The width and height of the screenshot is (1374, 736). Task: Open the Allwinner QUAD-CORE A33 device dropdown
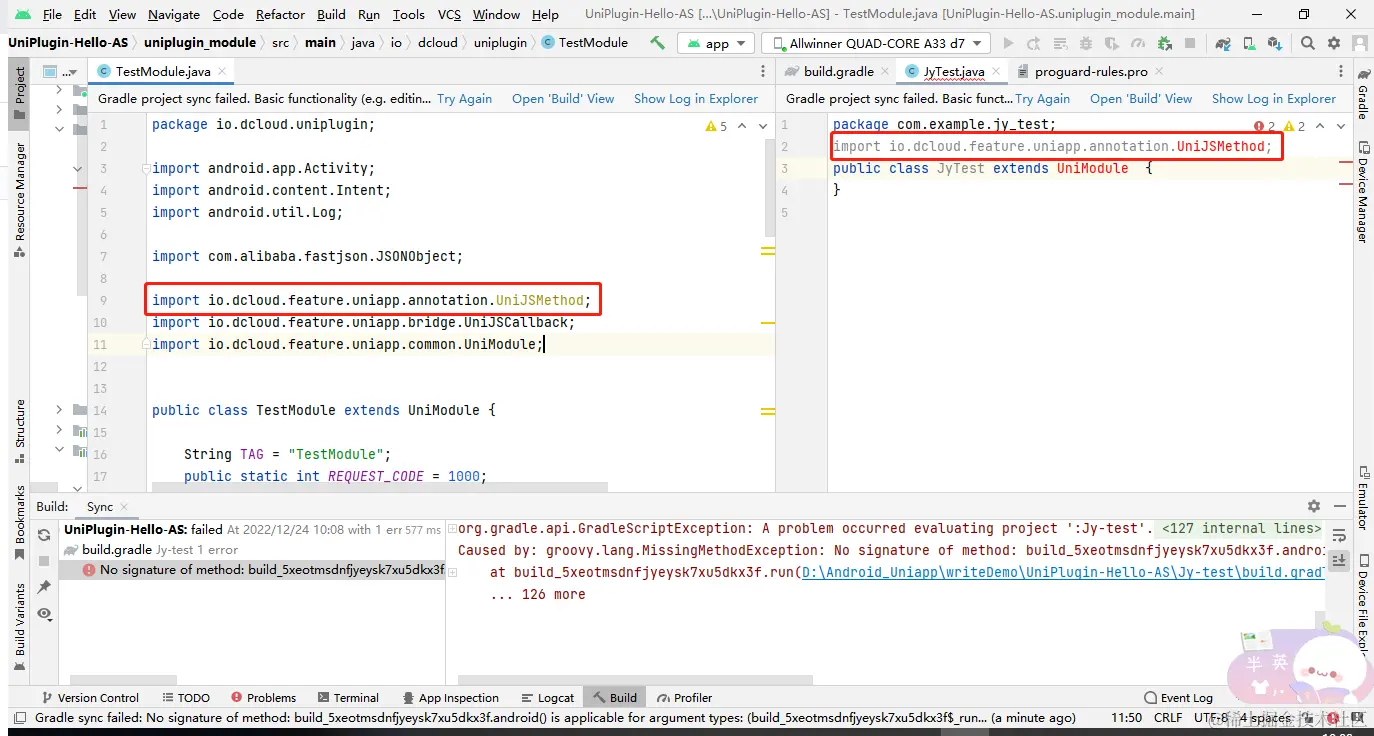pyautogui.click(x=876, y=43)
